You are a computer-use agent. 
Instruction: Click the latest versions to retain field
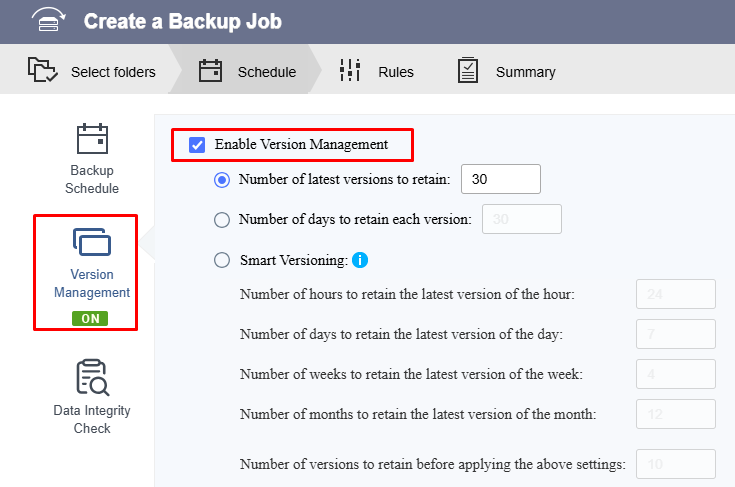[501, 179]
